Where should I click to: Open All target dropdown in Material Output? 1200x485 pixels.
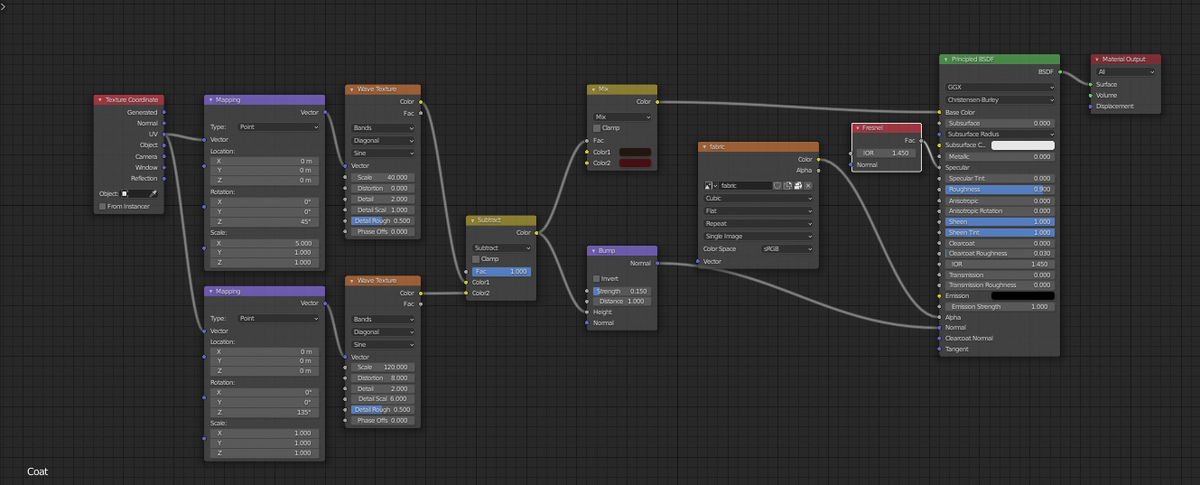(1126, 72)
